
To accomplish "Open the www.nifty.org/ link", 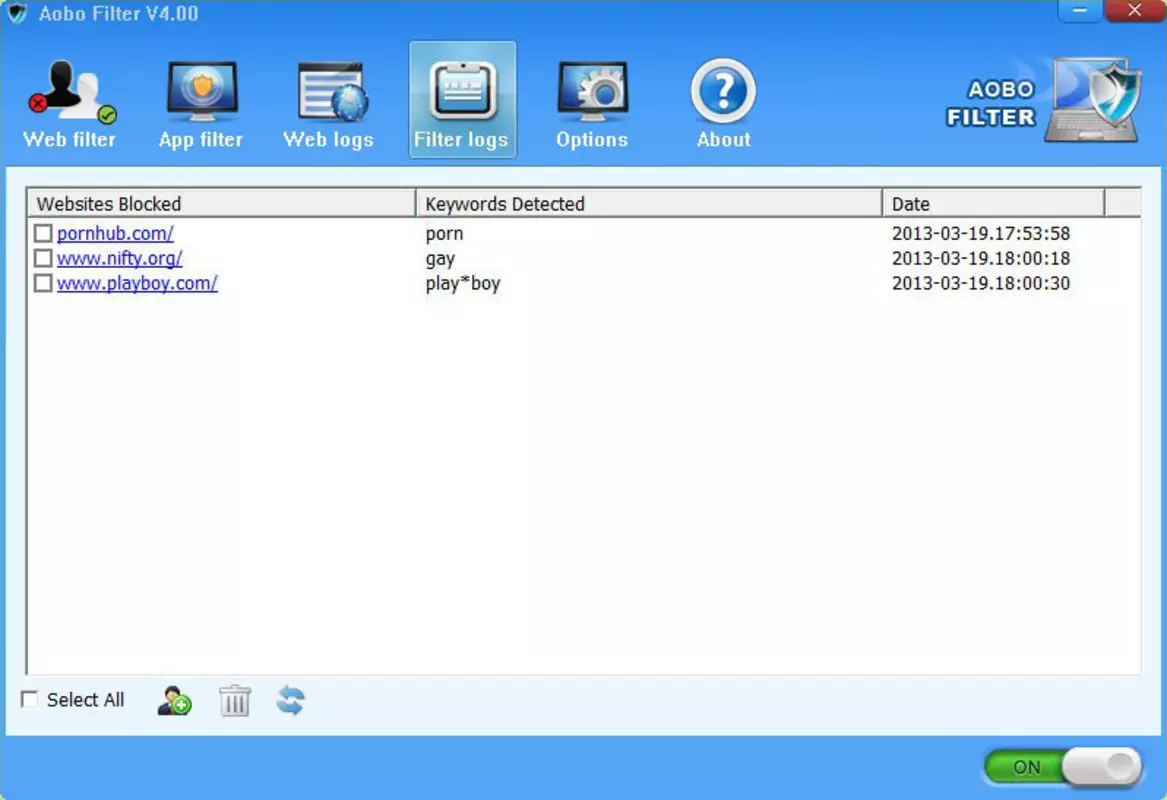I will pyautogui.click(x=120, y=258).
